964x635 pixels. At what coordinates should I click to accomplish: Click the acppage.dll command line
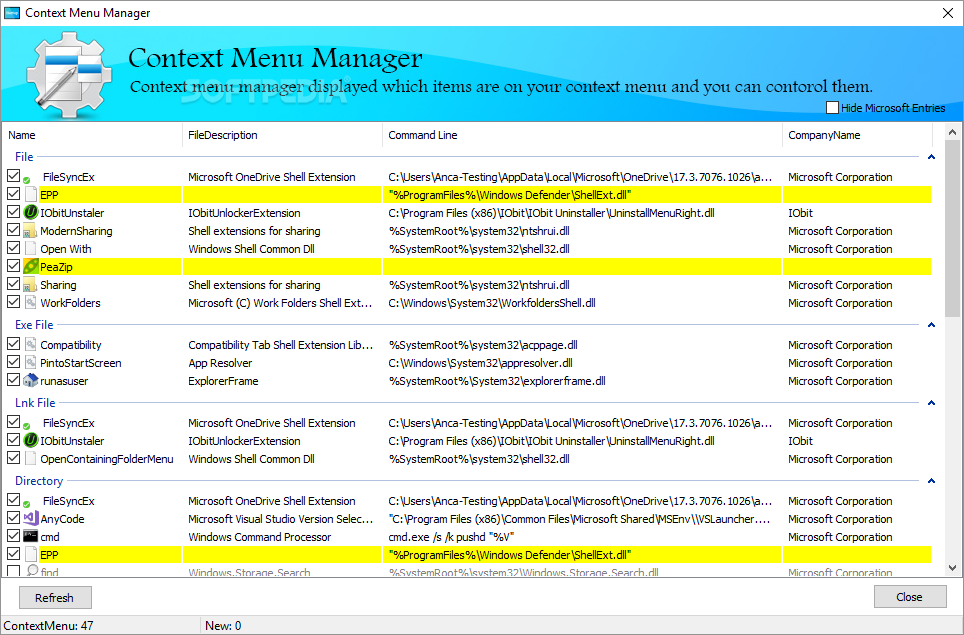click(x=483, y=345)
